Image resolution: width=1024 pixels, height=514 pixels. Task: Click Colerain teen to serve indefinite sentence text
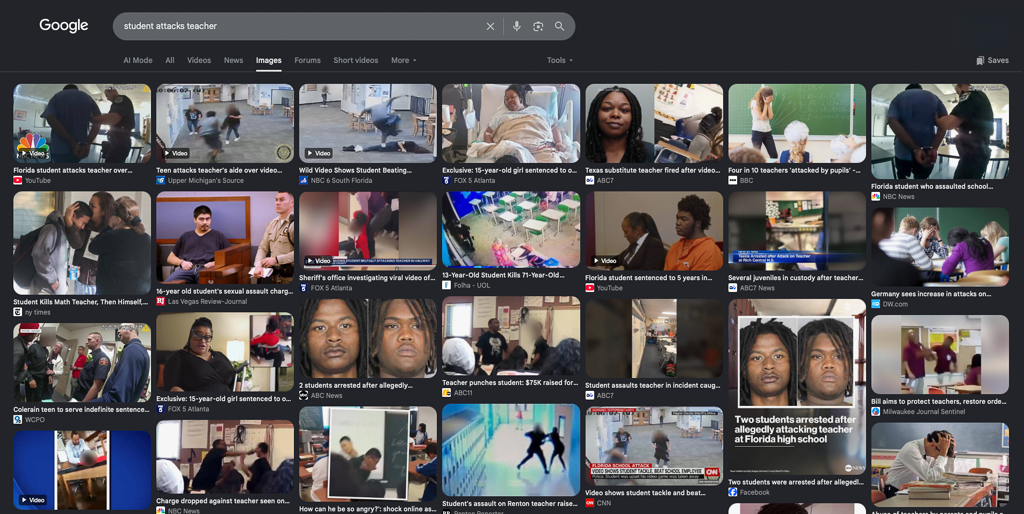[x=82, y=410]
